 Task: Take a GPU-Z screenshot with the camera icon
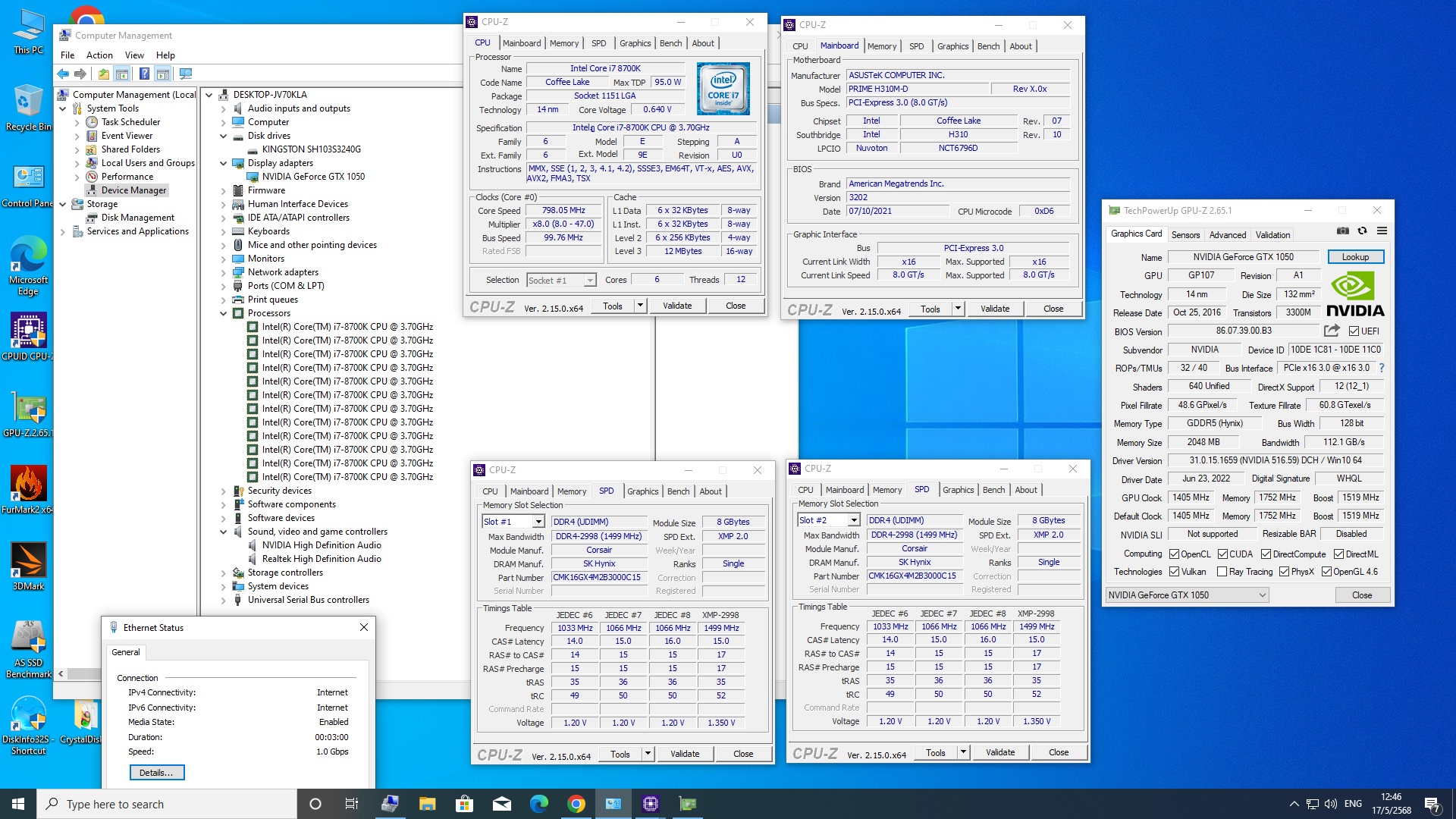1342,231
